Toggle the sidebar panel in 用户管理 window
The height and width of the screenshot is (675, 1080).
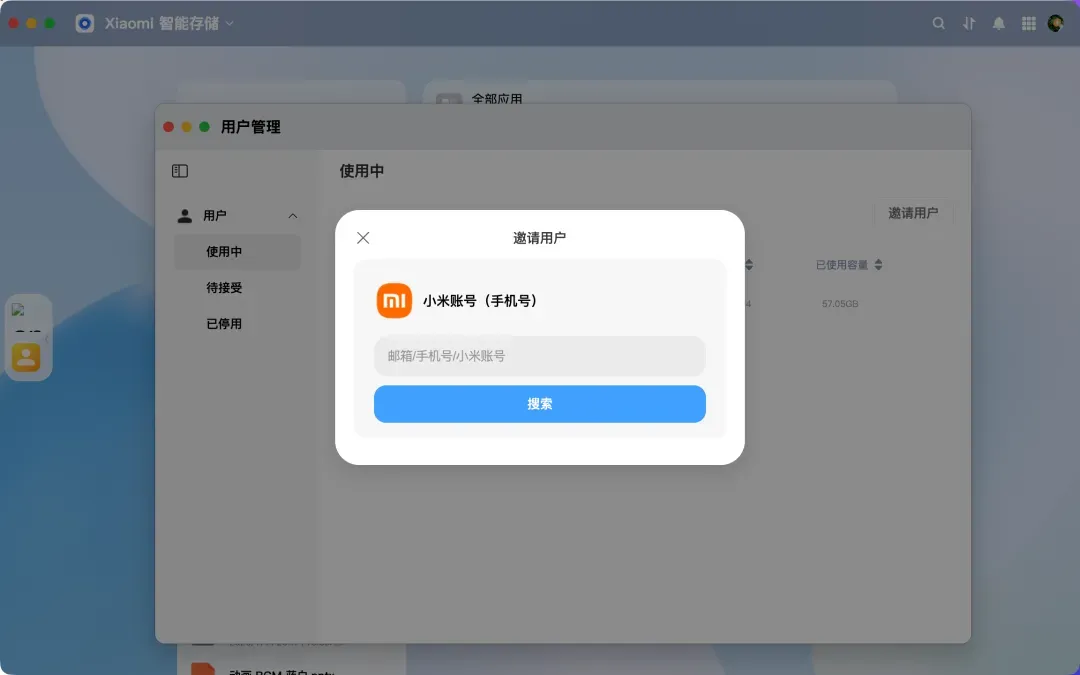(180, 171)
